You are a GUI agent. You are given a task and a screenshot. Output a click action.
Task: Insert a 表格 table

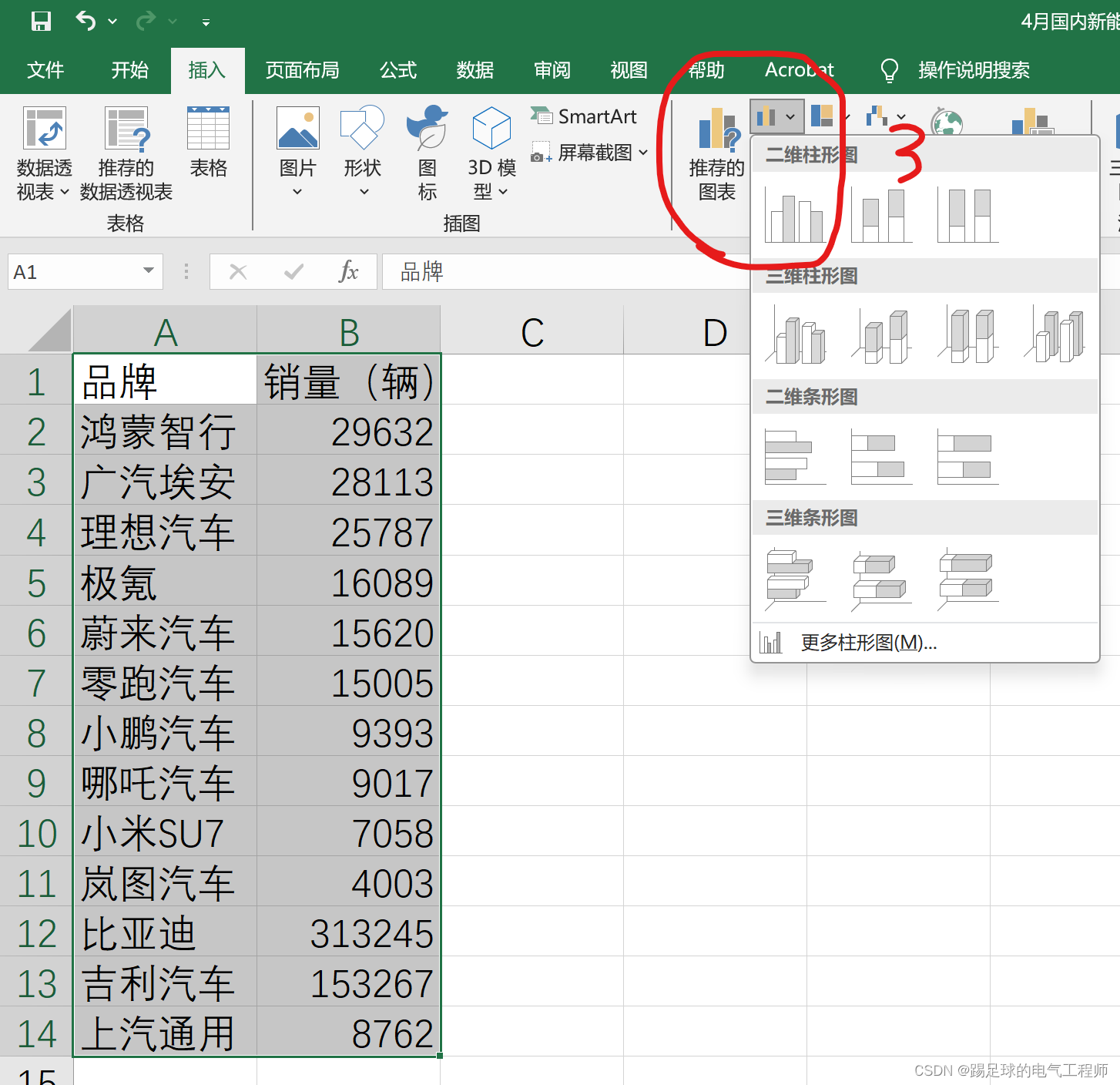click(x=208, y=142)
